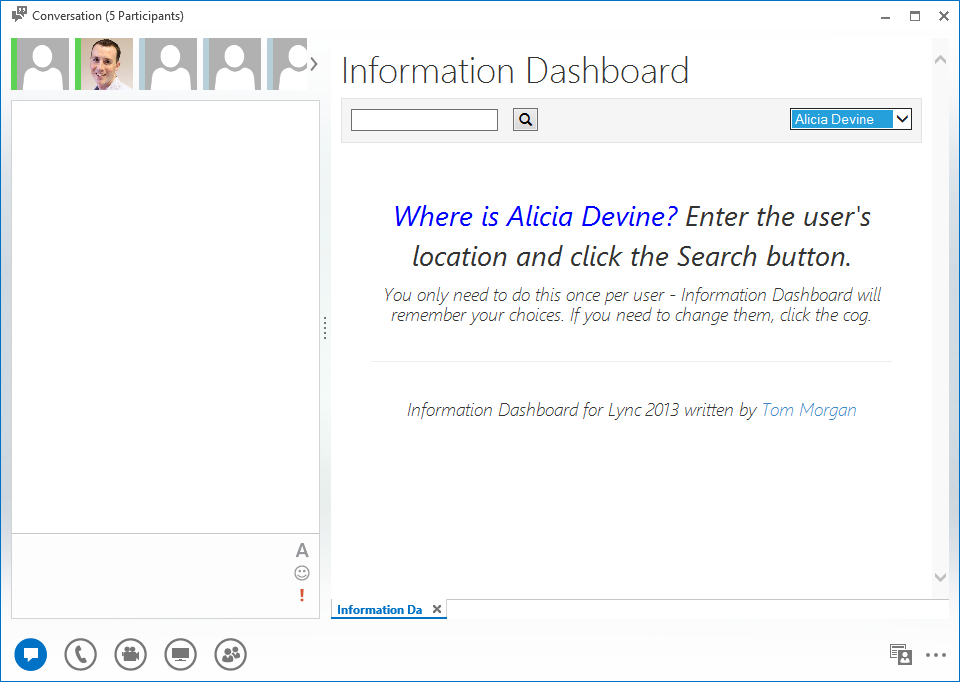
Task: Click into the message compose box
Action: [x=153, y=576]
